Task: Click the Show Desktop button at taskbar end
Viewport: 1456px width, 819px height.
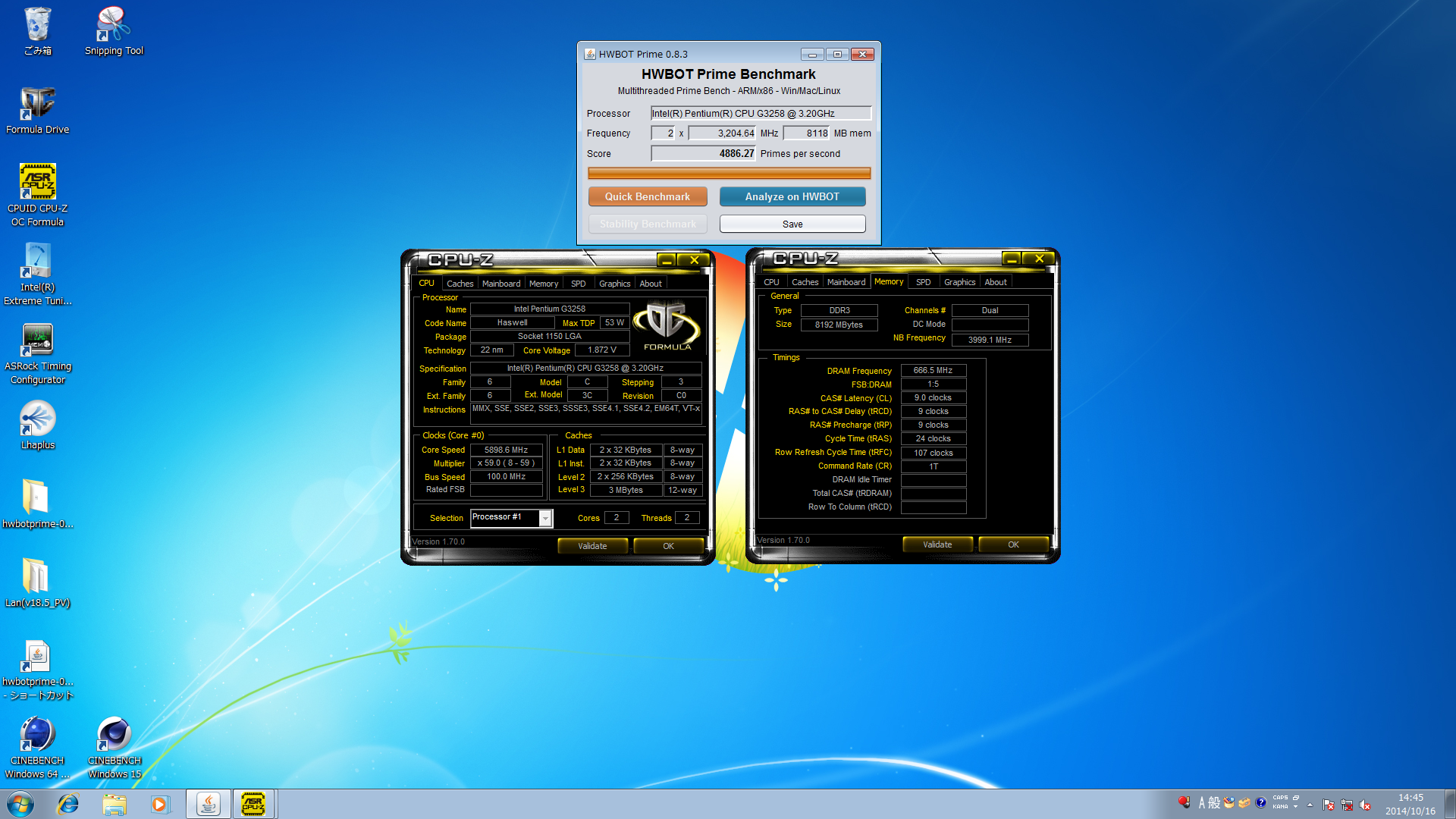Action: click(1450, 804)
